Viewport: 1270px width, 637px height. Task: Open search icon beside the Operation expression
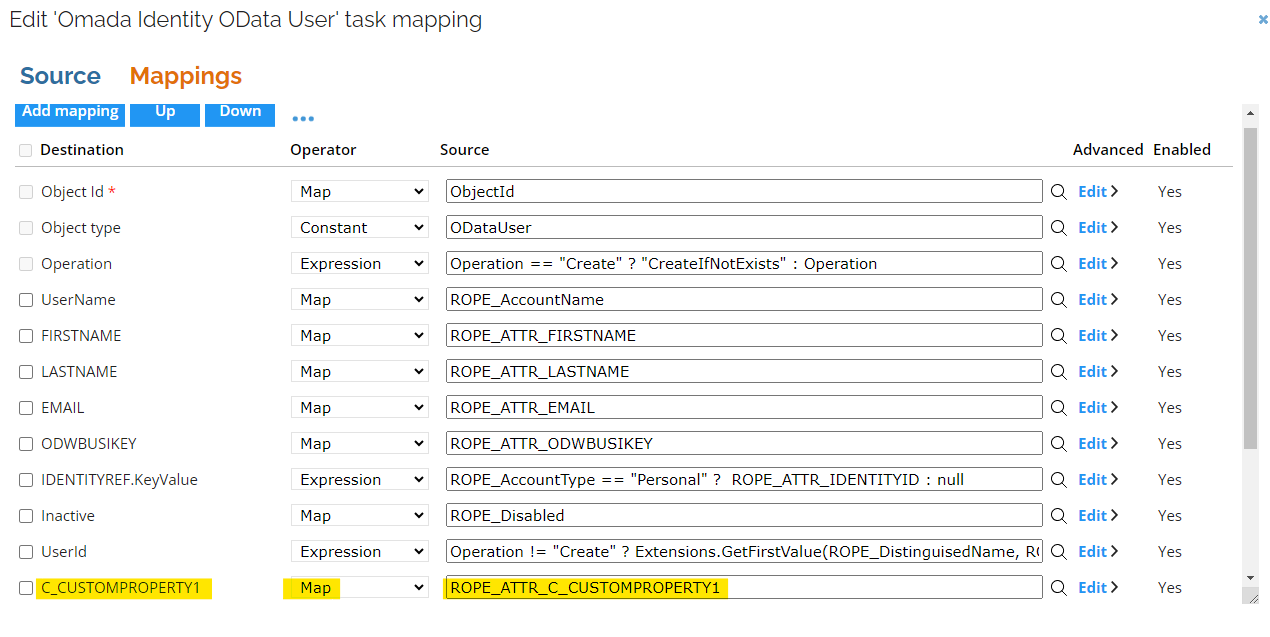click(1058, 264)
